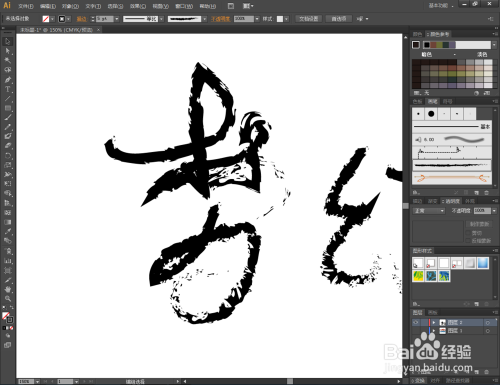Select the Paintbrush tool

pyautogui.click(x=8, y=117)
